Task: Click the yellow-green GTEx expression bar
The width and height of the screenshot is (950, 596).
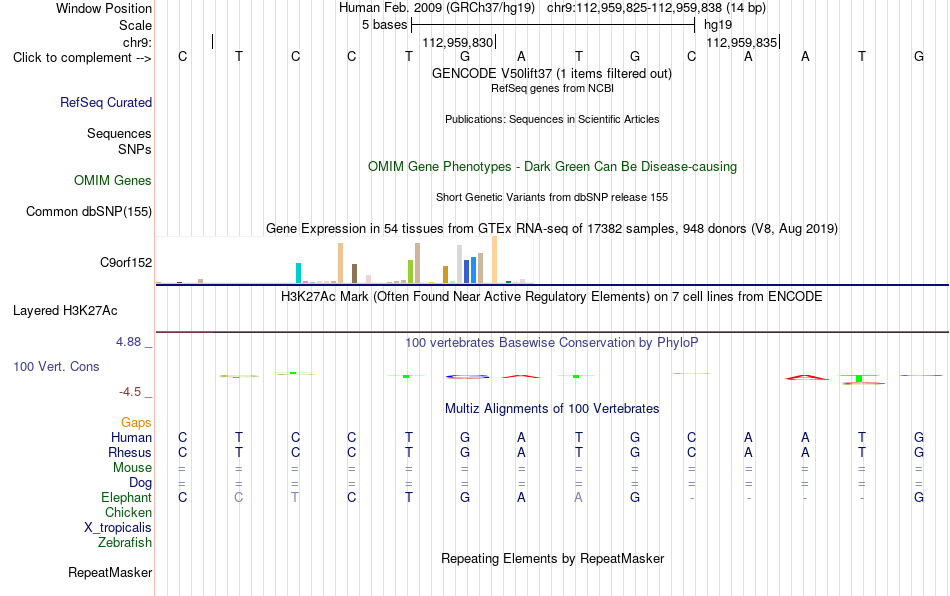Action: pyautogui.click(x=410, y=271)
